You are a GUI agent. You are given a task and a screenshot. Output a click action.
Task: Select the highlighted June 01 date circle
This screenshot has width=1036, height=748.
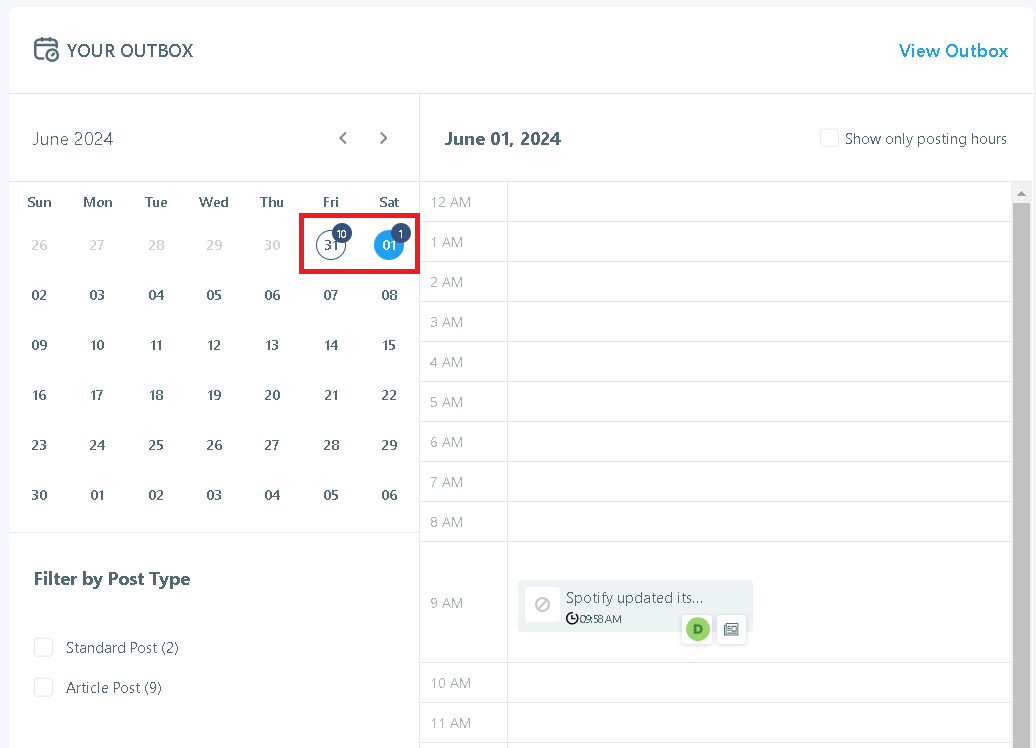pos(389,245)
